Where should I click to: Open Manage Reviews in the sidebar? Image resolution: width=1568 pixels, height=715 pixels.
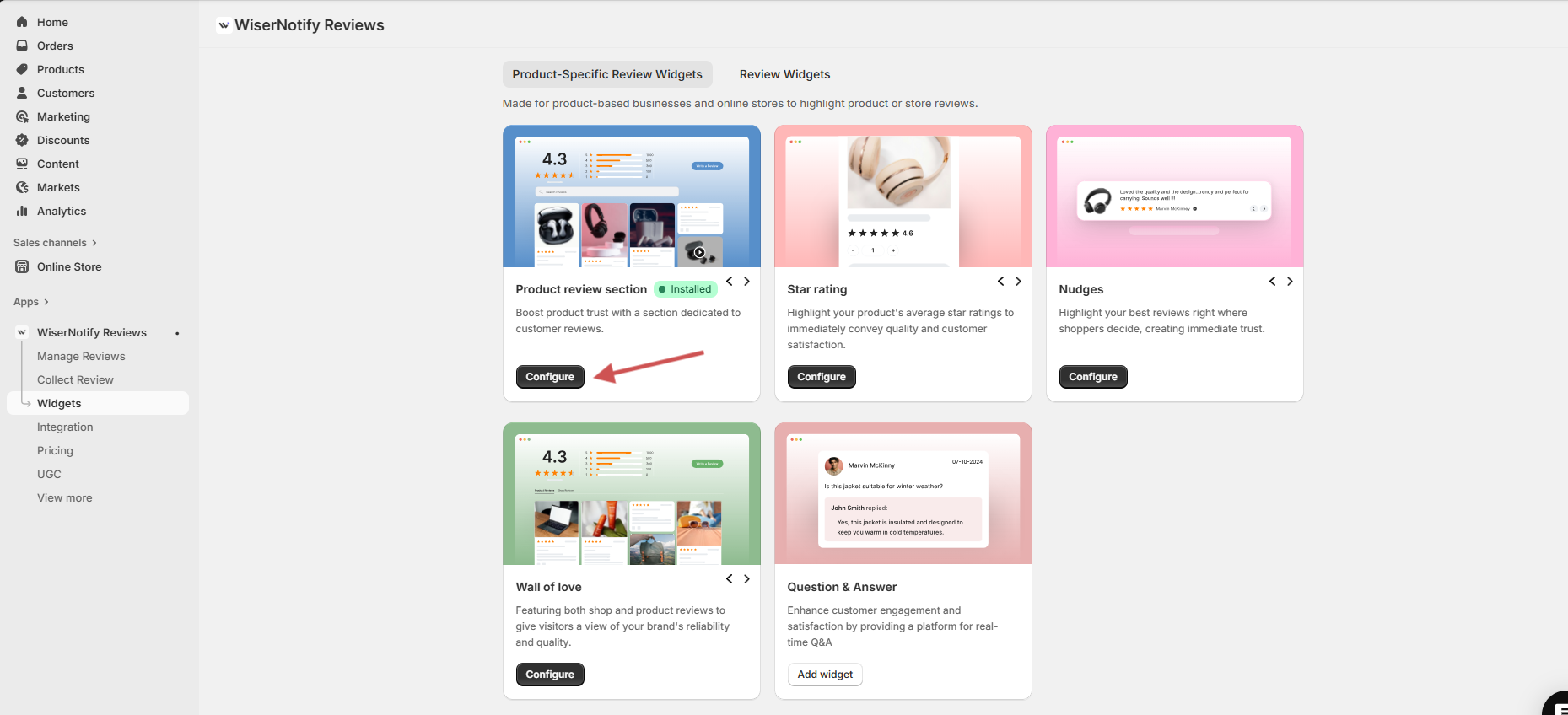(81, 356)
